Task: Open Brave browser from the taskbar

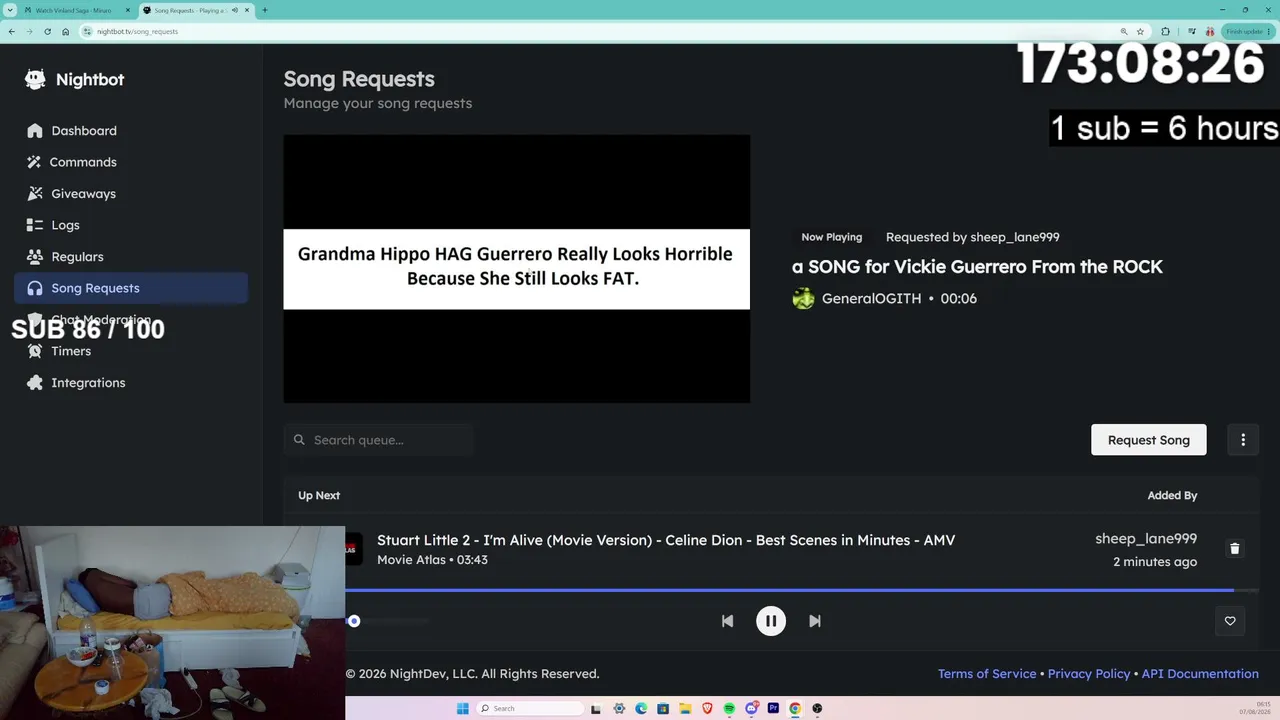Action: click(x=707, y=708)
